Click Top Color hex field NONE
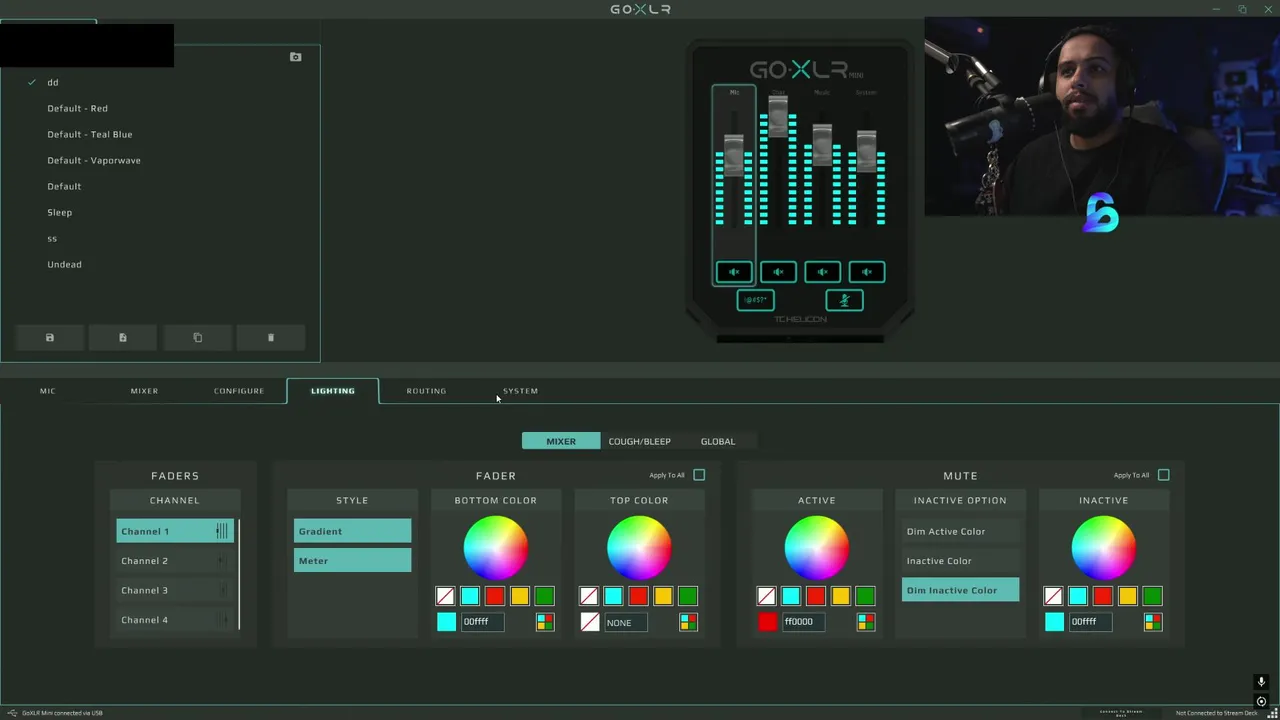Viewport: 1280px width, 720px height. click(x=627, y=622)
